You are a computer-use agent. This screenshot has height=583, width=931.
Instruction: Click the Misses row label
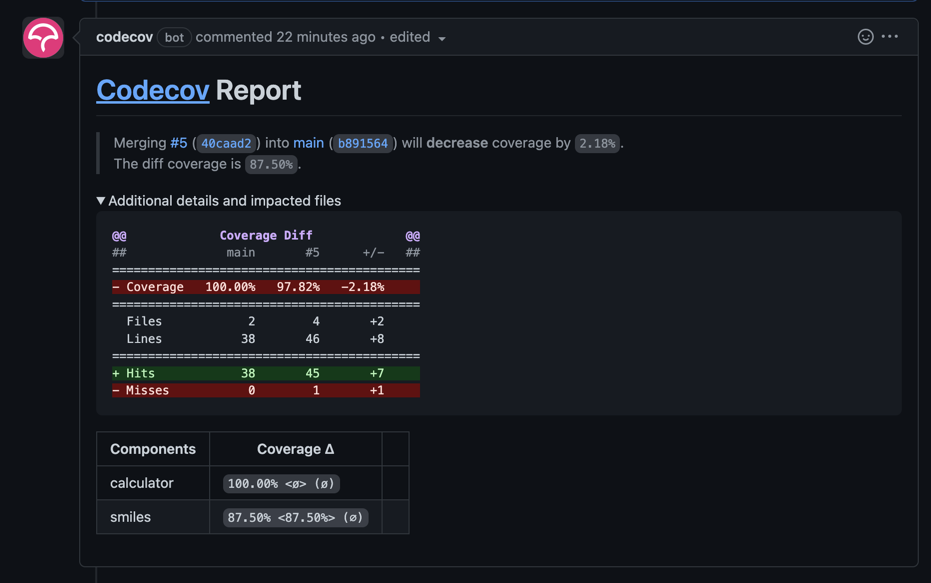point(147,390)
